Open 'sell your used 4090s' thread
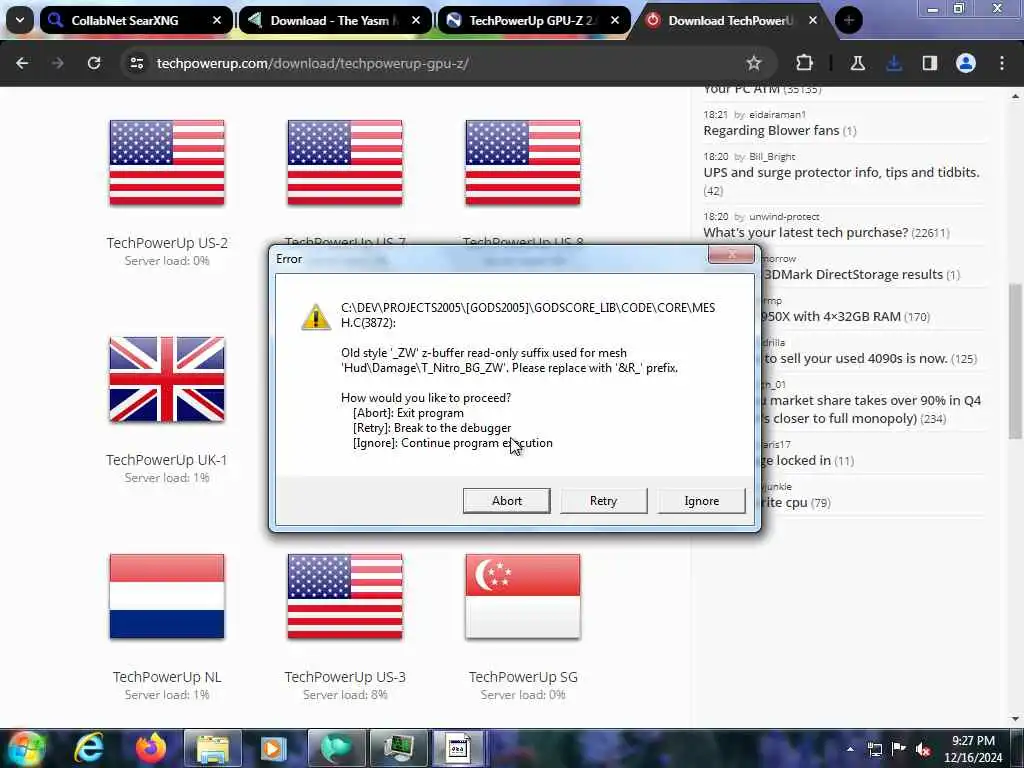 tap(856, 359)
